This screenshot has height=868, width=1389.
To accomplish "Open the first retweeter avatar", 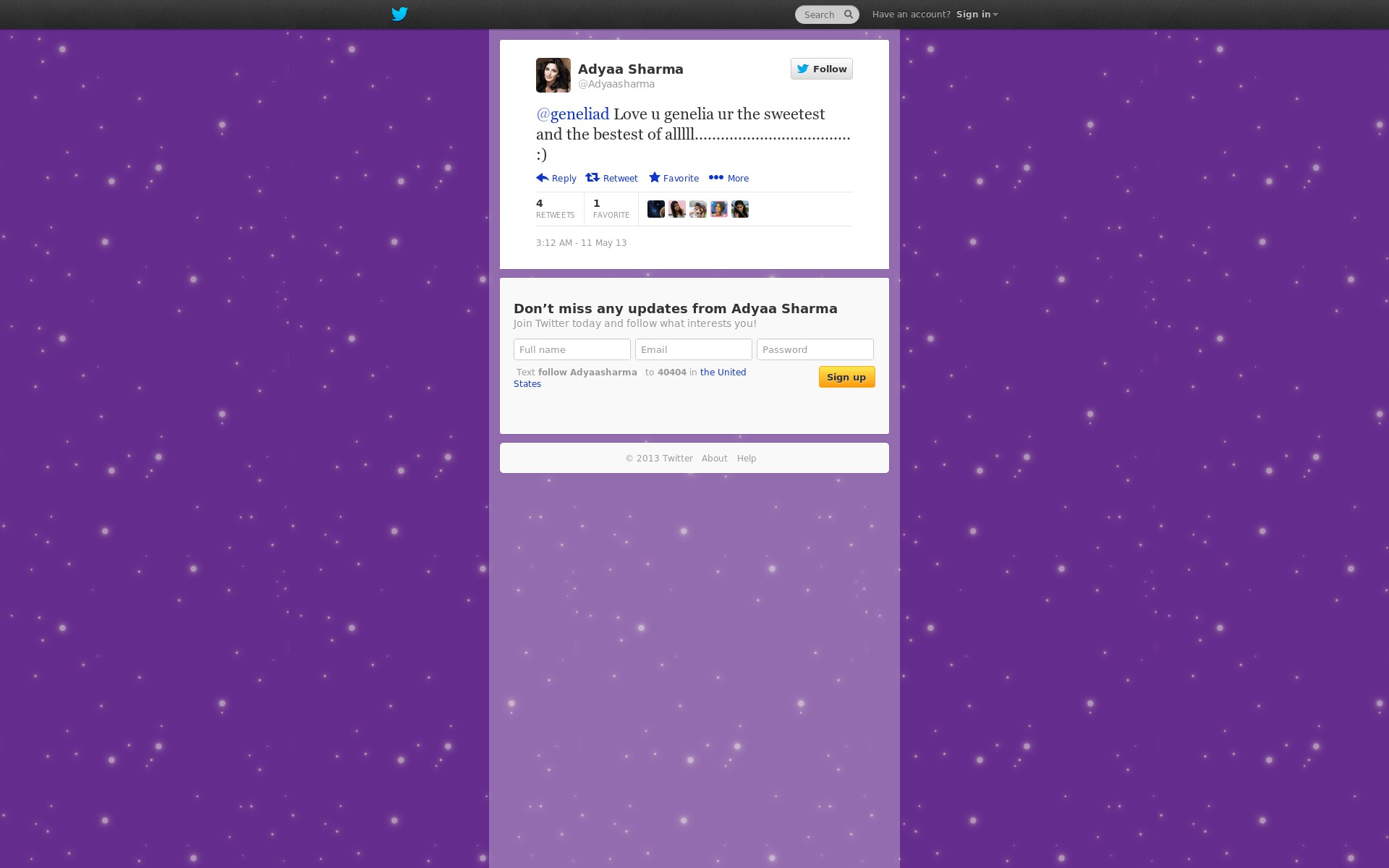I will click(656, 209).
